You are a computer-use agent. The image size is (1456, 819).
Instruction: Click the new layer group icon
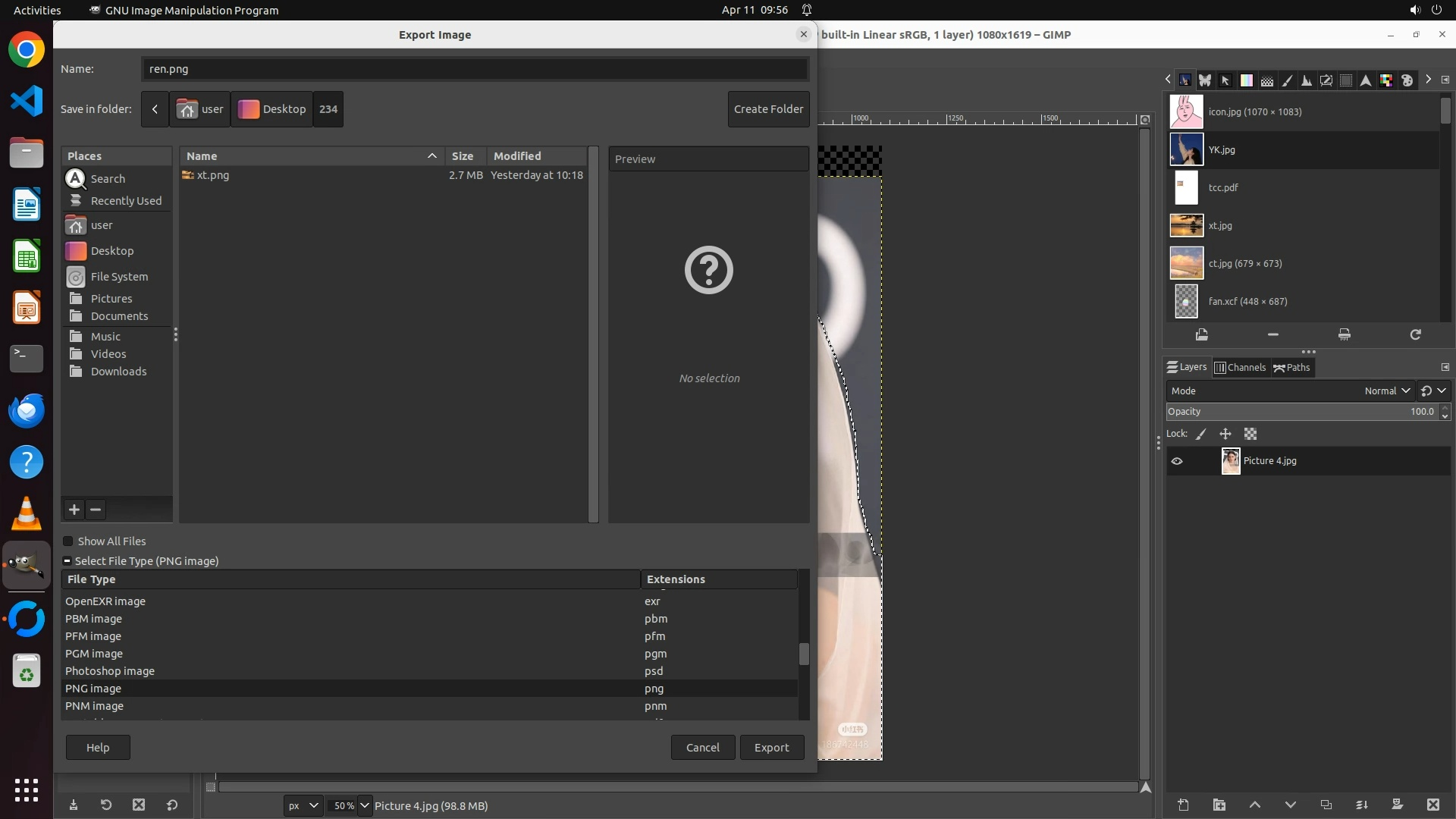pyautogui.click(x=1219, y=805)
